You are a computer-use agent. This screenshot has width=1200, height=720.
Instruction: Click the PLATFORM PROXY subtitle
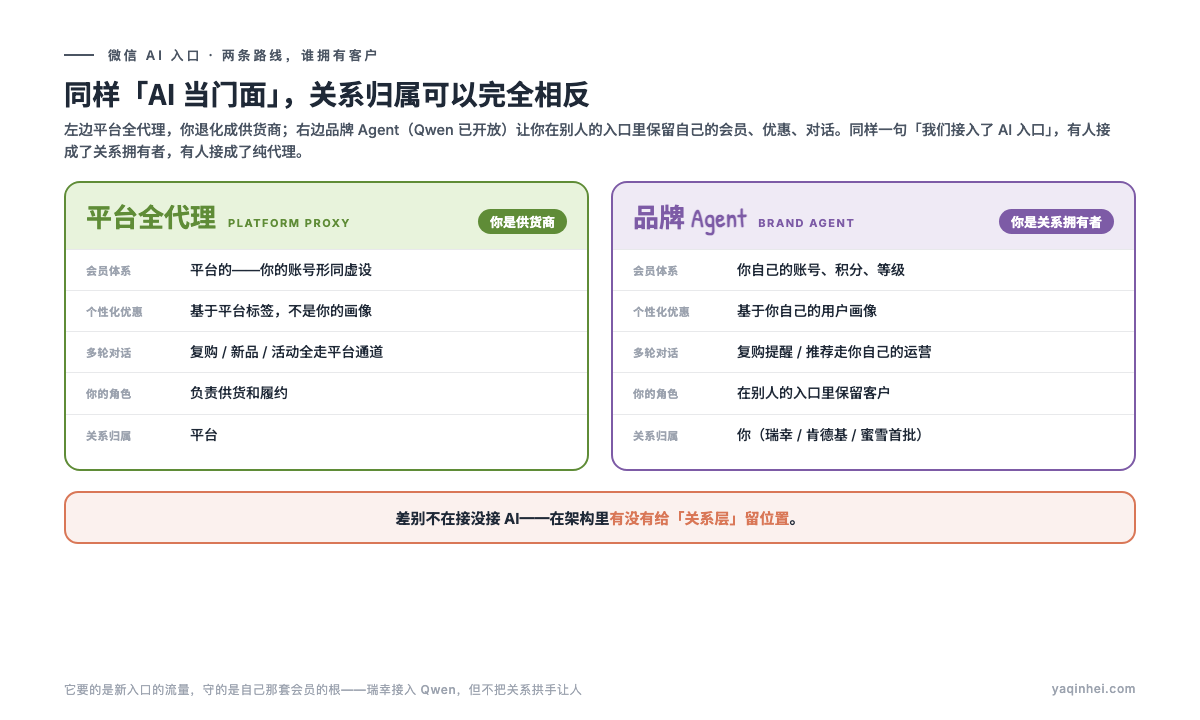(x=289, y=223)
